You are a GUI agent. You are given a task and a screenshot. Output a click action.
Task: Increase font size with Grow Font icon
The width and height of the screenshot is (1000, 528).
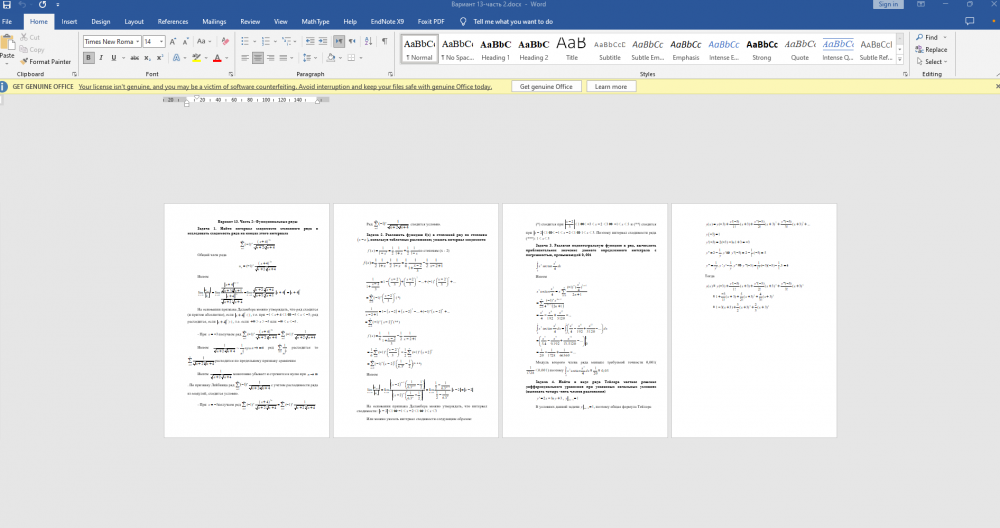coord(172,41)
